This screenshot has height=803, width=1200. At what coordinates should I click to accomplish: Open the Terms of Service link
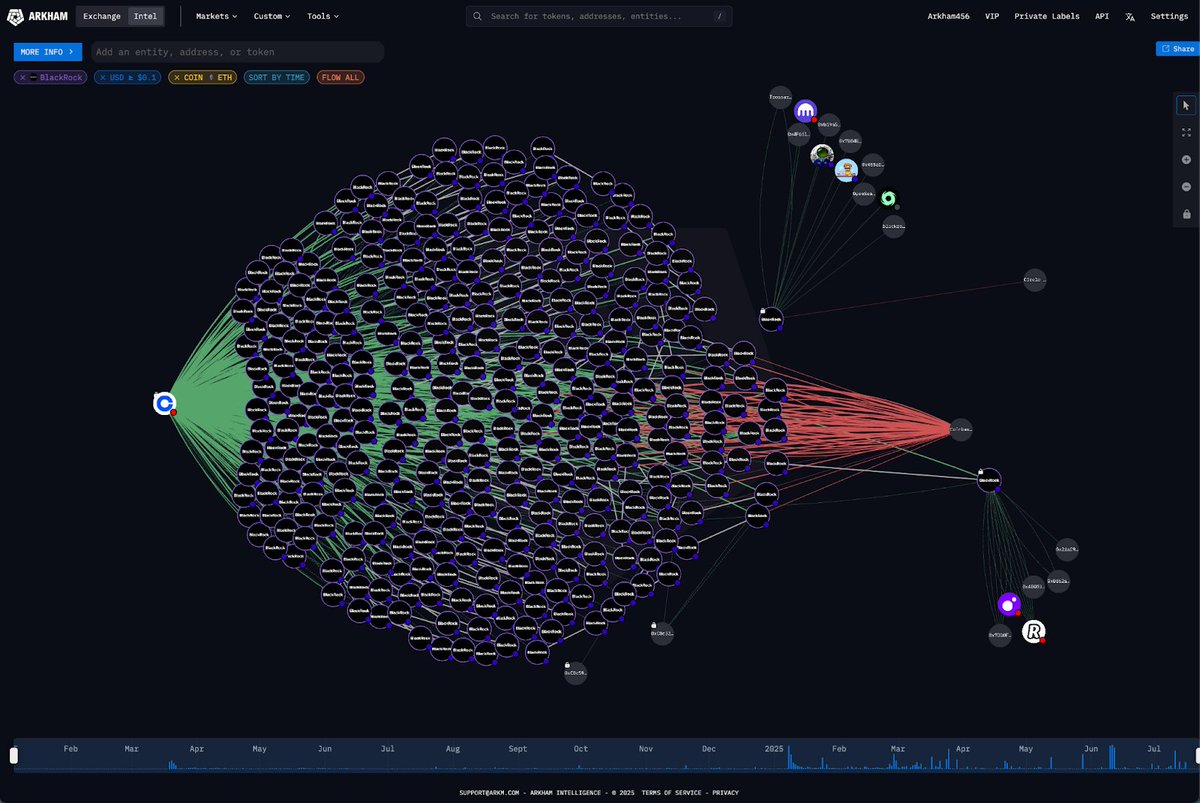[x=672, y=792]
